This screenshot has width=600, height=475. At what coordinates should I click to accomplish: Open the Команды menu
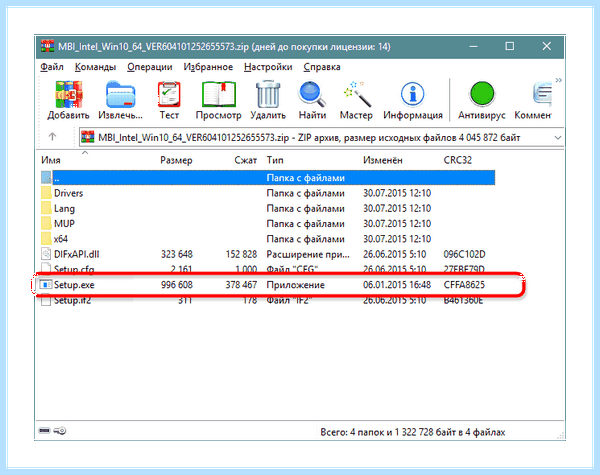[95, 67]
